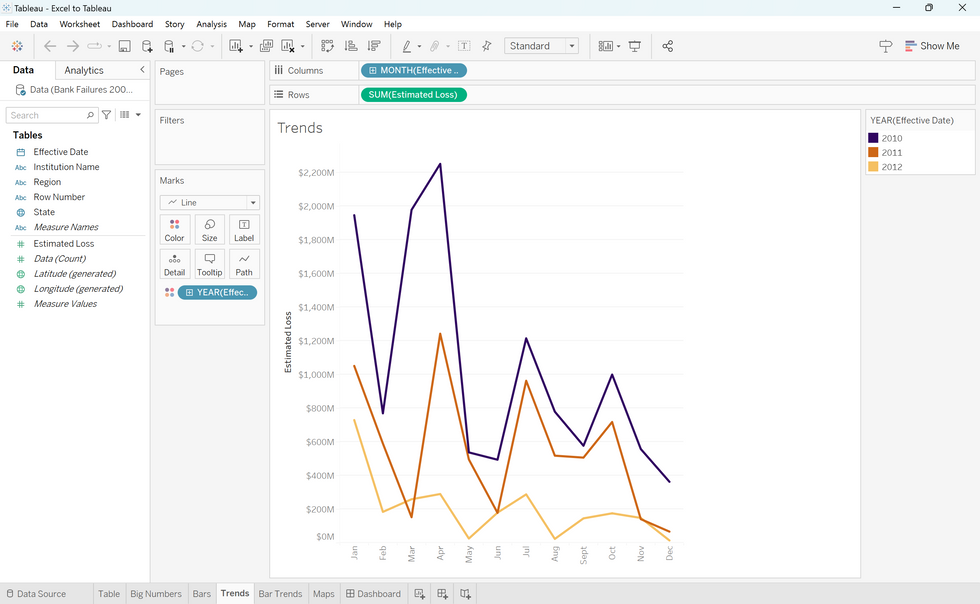Click the Path button on Marks card

coord(244,264)
